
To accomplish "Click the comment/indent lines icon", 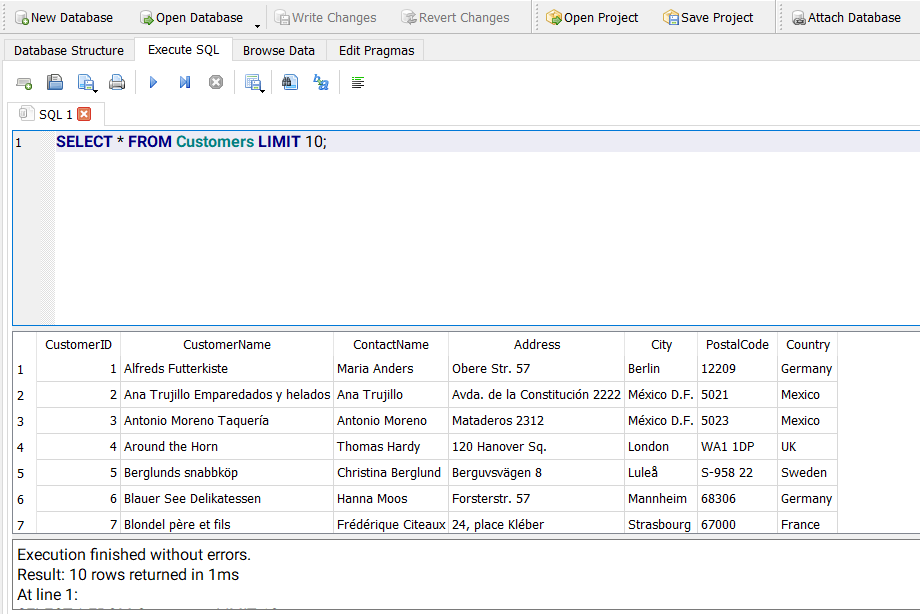I will tap(358, 82).
